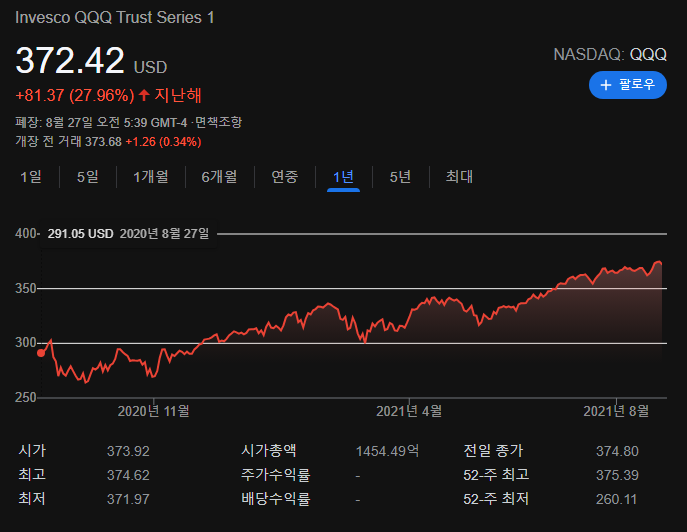Click the 2021년 8월 axis label
The image size is (687, 532).
(x=616, y=411)
